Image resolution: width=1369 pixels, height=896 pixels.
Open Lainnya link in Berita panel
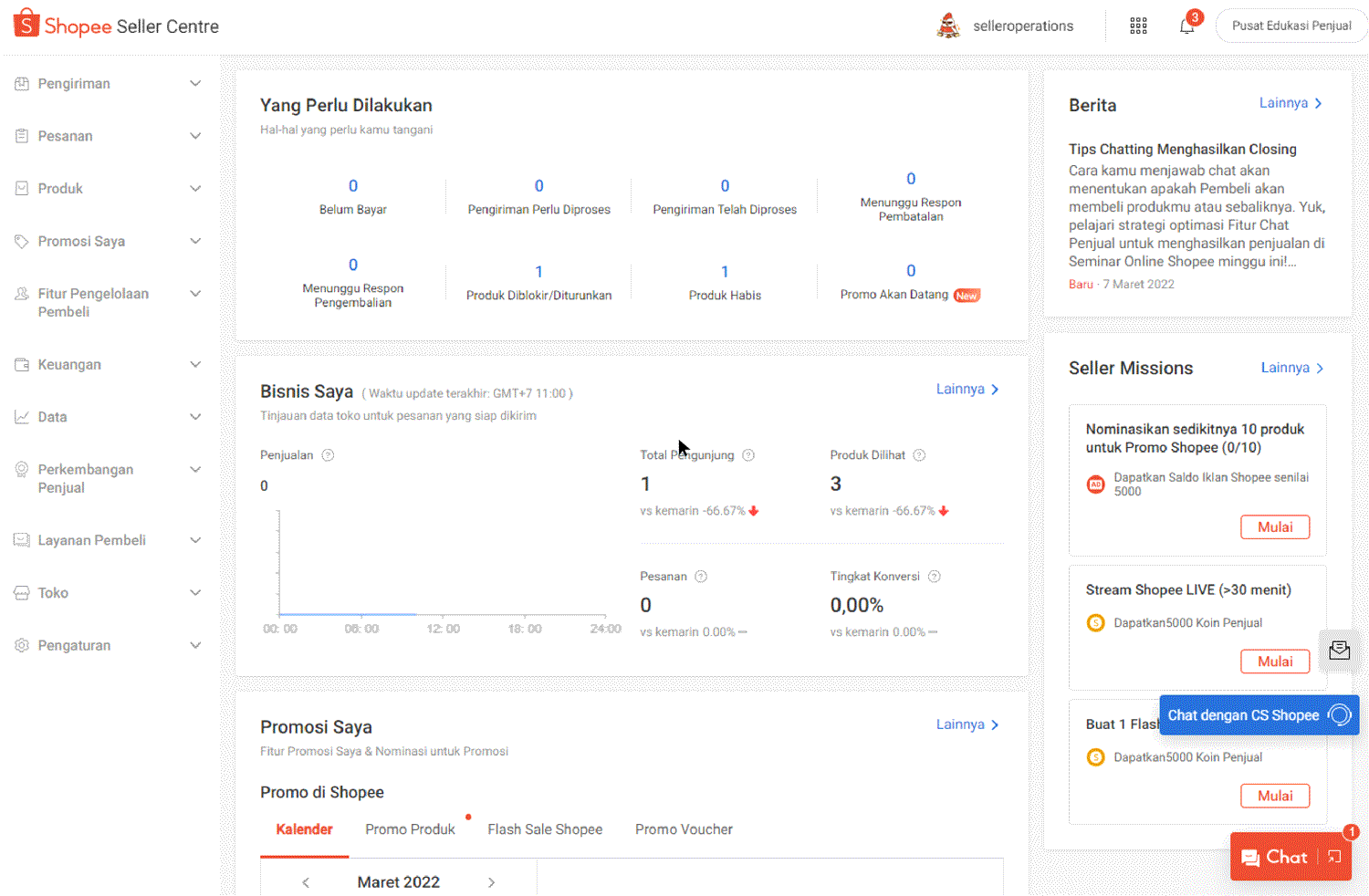pyautogui.click(x=1290, y=103)
